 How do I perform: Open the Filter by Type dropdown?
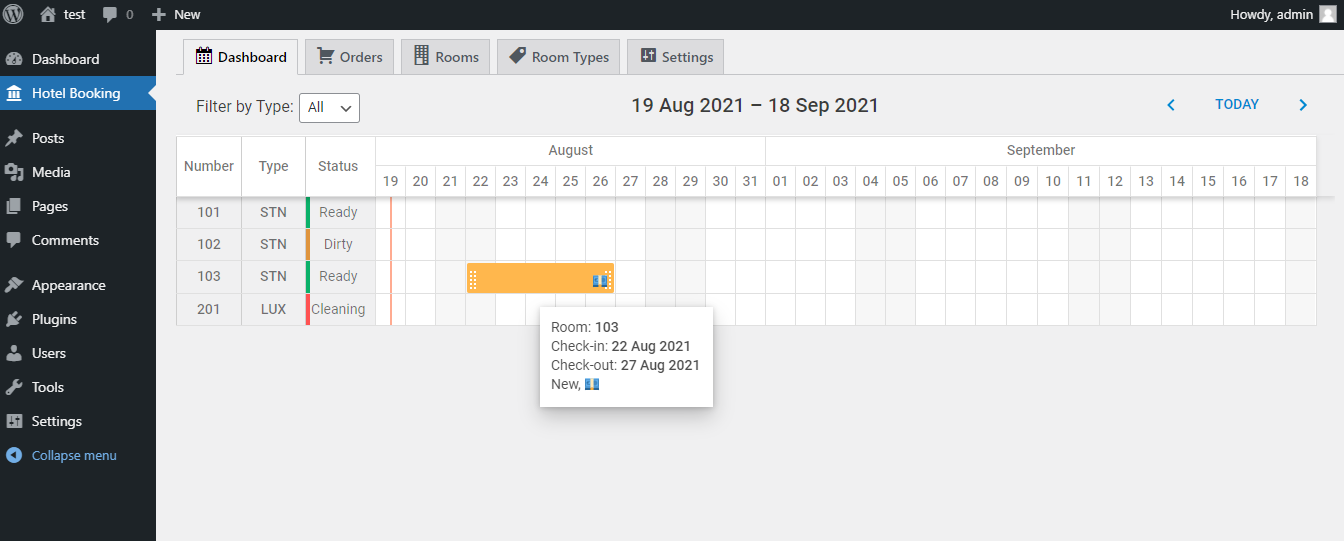pyautogui.click(x=329, y=107)
